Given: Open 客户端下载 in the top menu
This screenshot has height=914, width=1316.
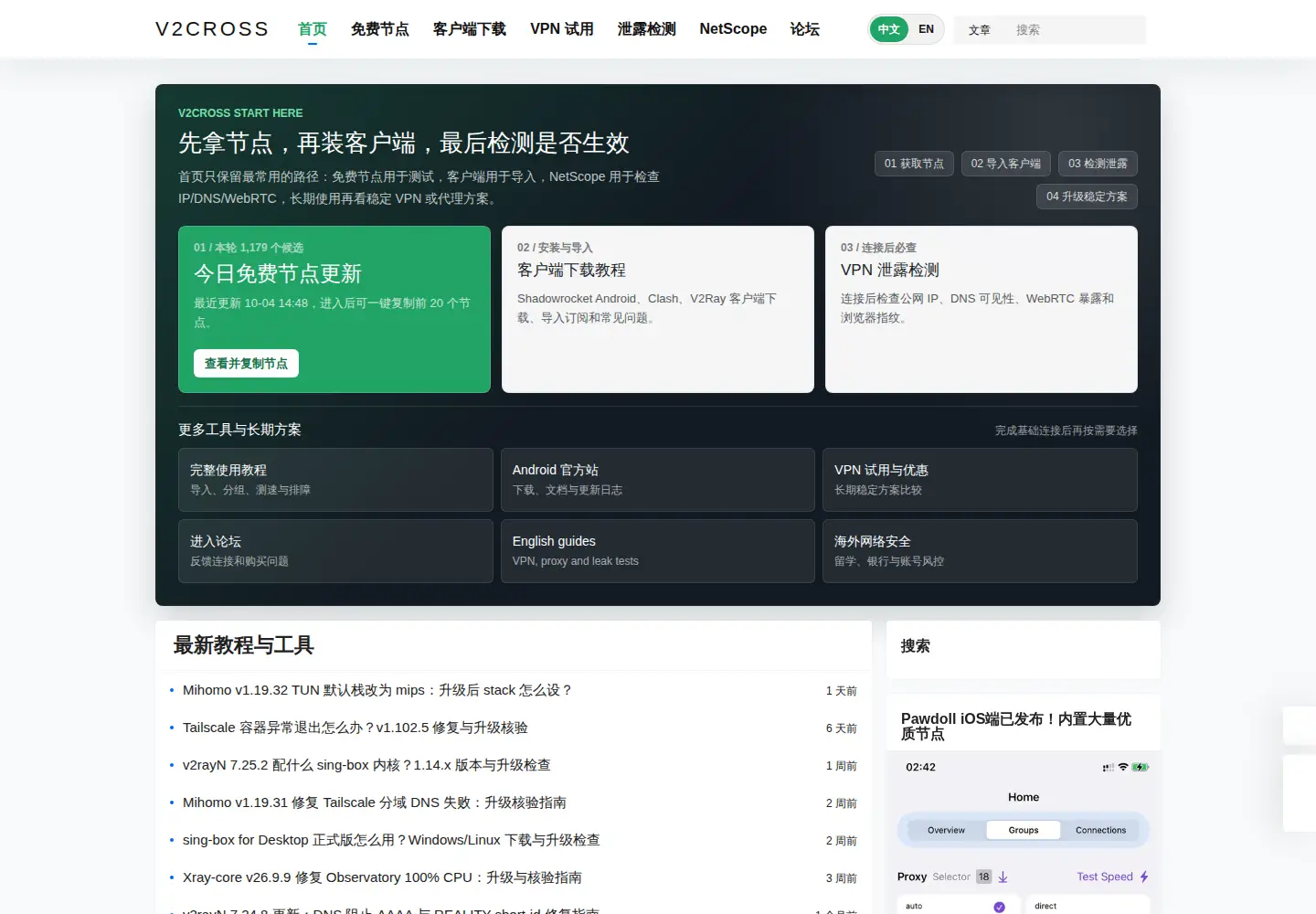Looking at the screenshot, I should (469, 29).
